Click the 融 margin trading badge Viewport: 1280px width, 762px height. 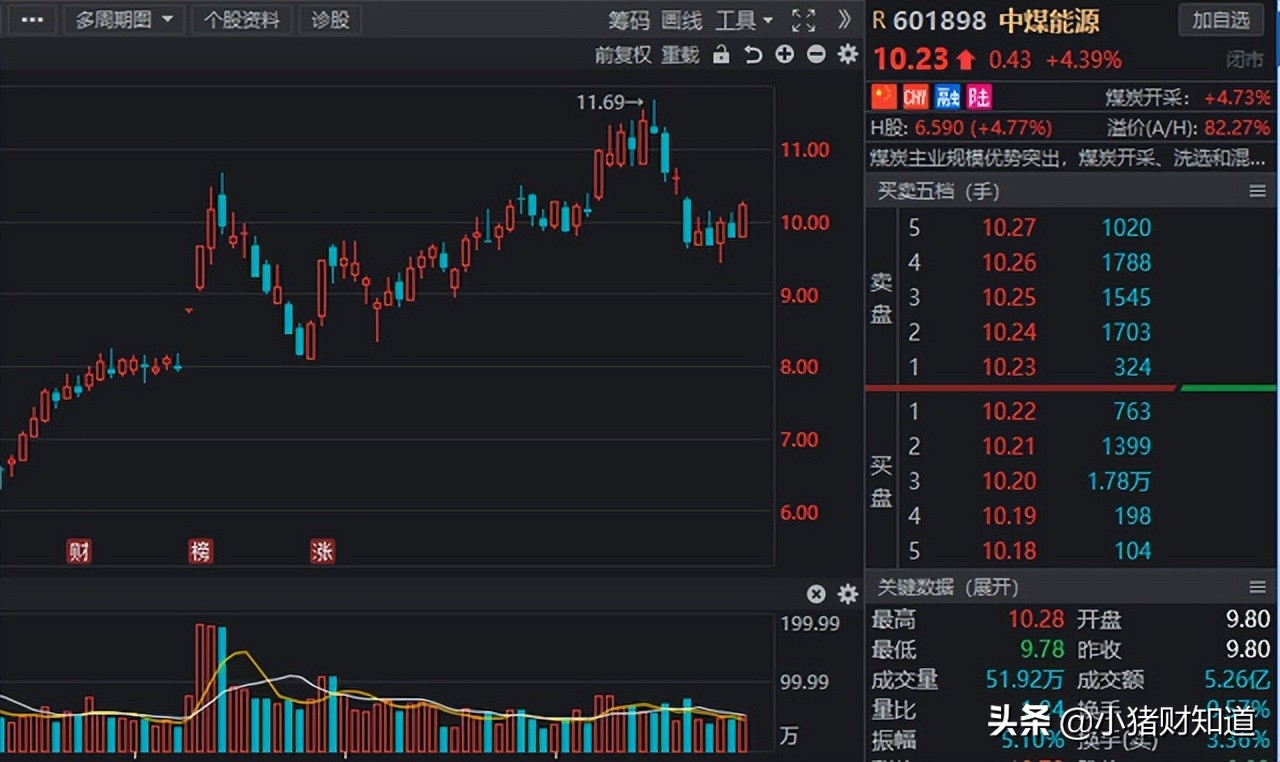point(946,96)
